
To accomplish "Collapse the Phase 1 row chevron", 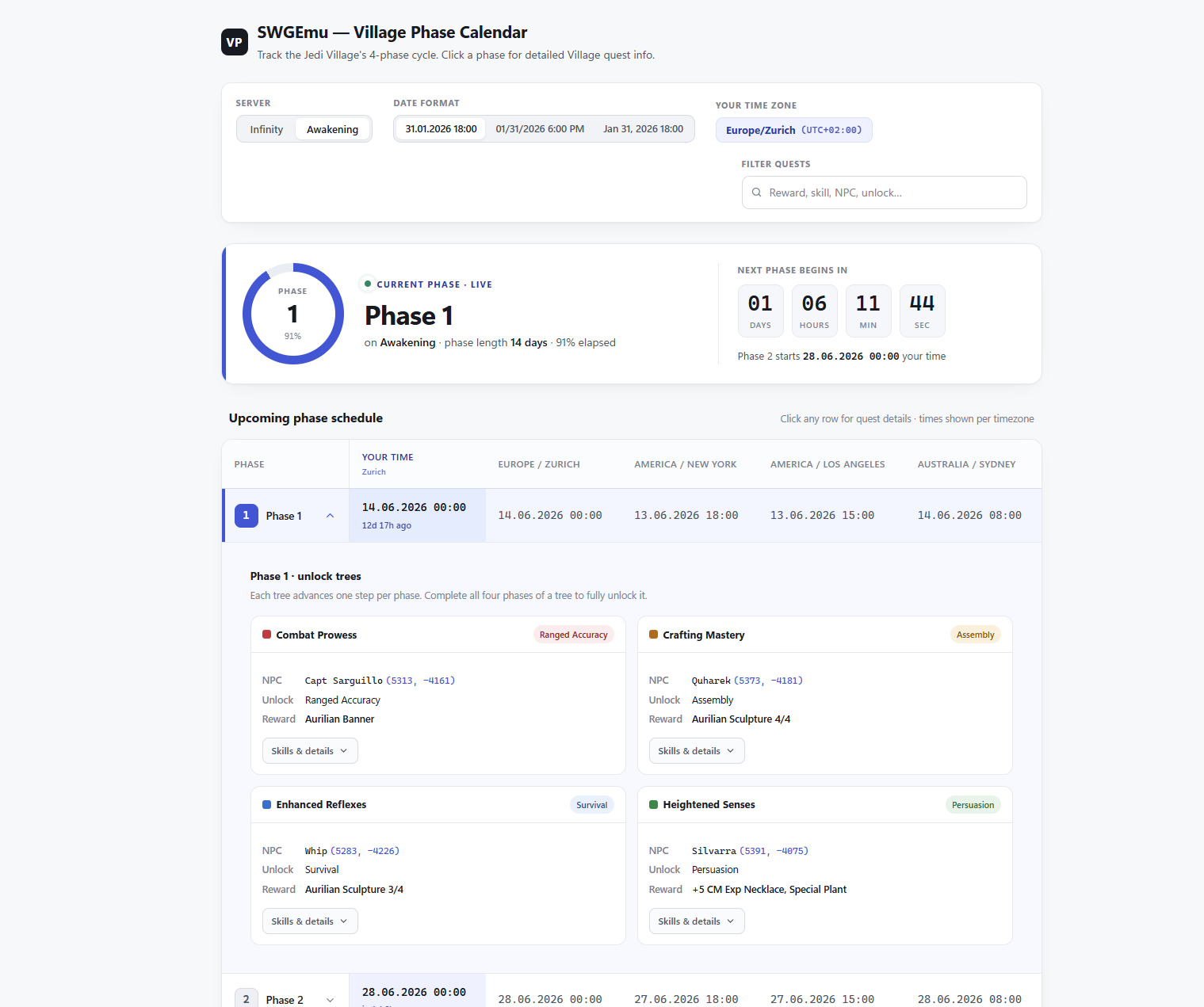I will tap(330, 516).
